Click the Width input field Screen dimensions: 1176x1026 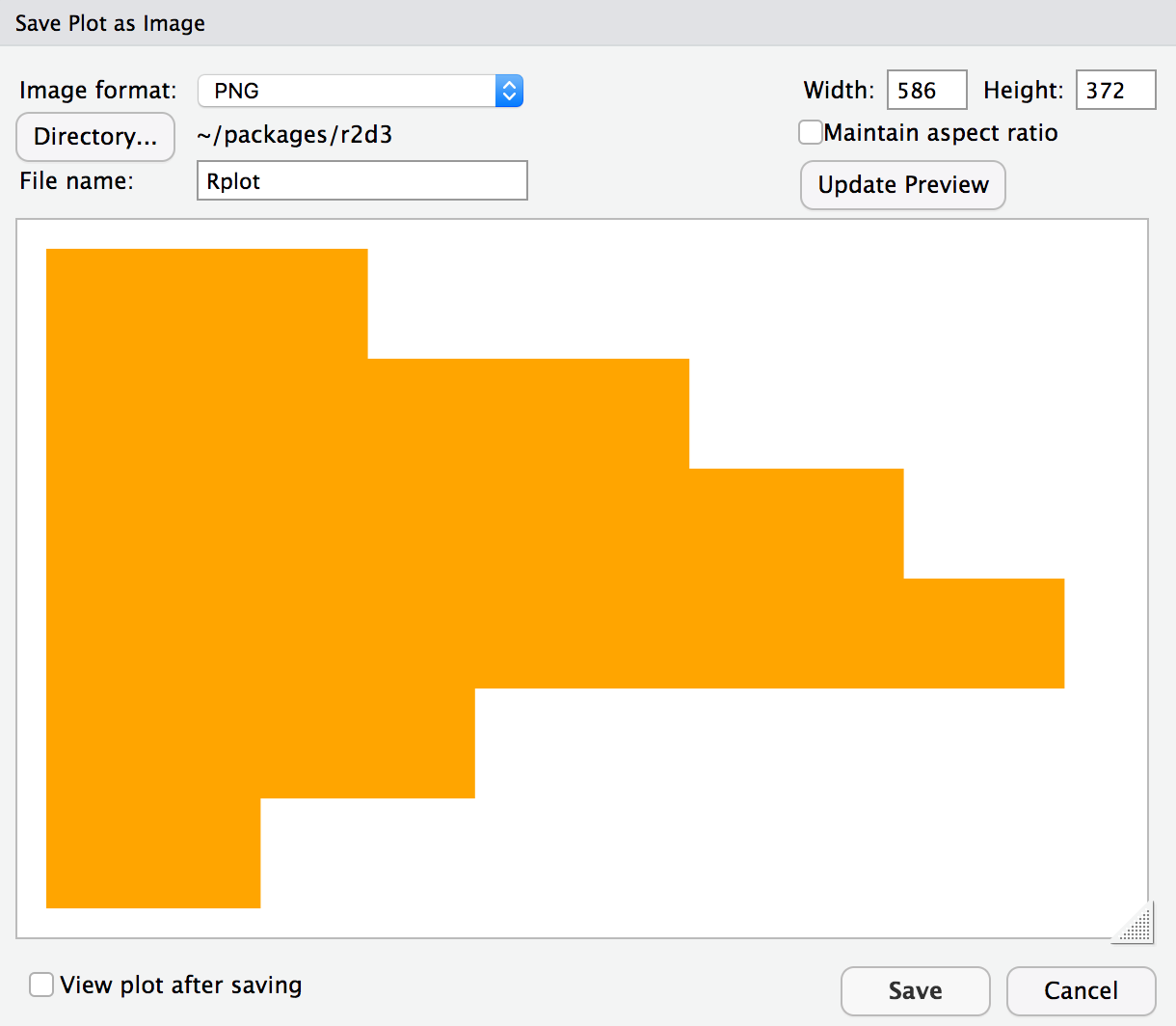pos(925,91)
